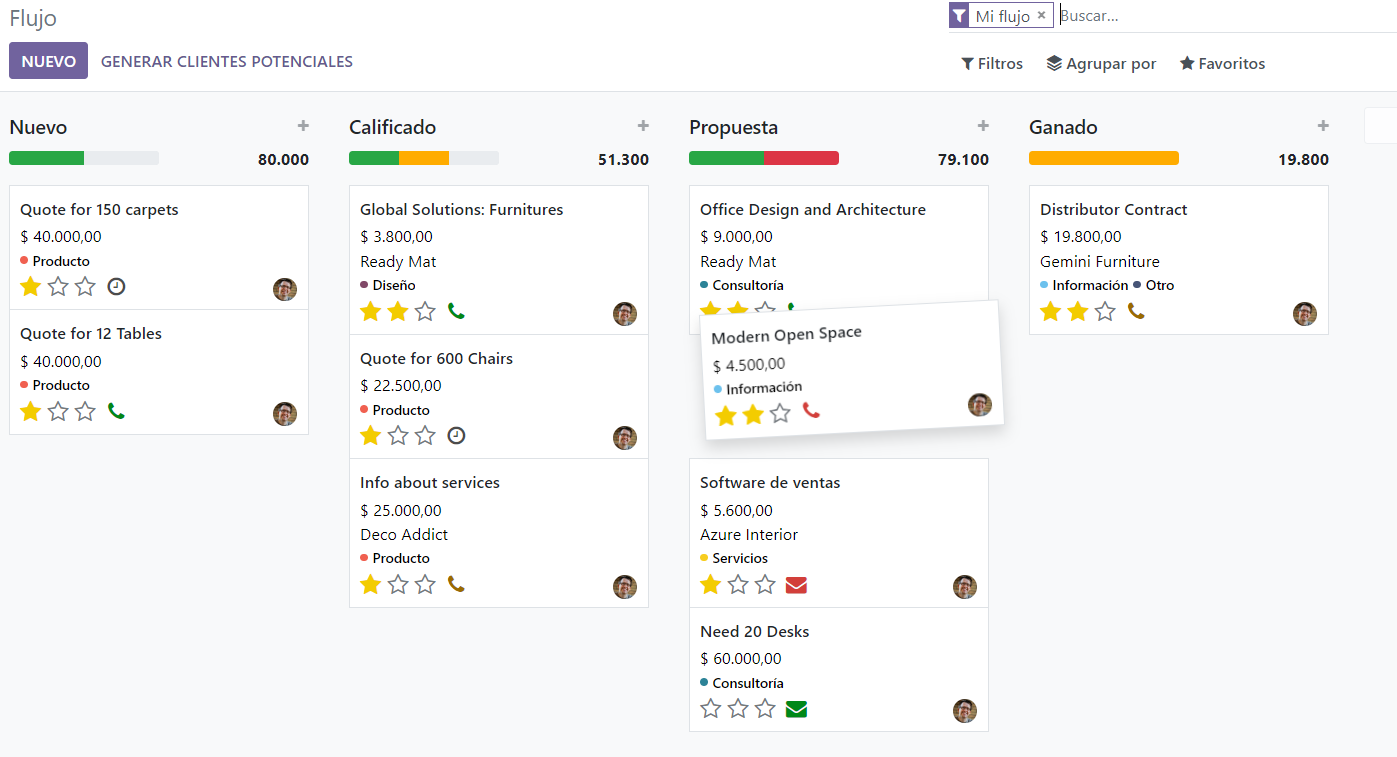Click the red envelope icon on Software de ventas
Viewport: 1397px width, 757px height.
pyautogui.click(x=796, y=584)
